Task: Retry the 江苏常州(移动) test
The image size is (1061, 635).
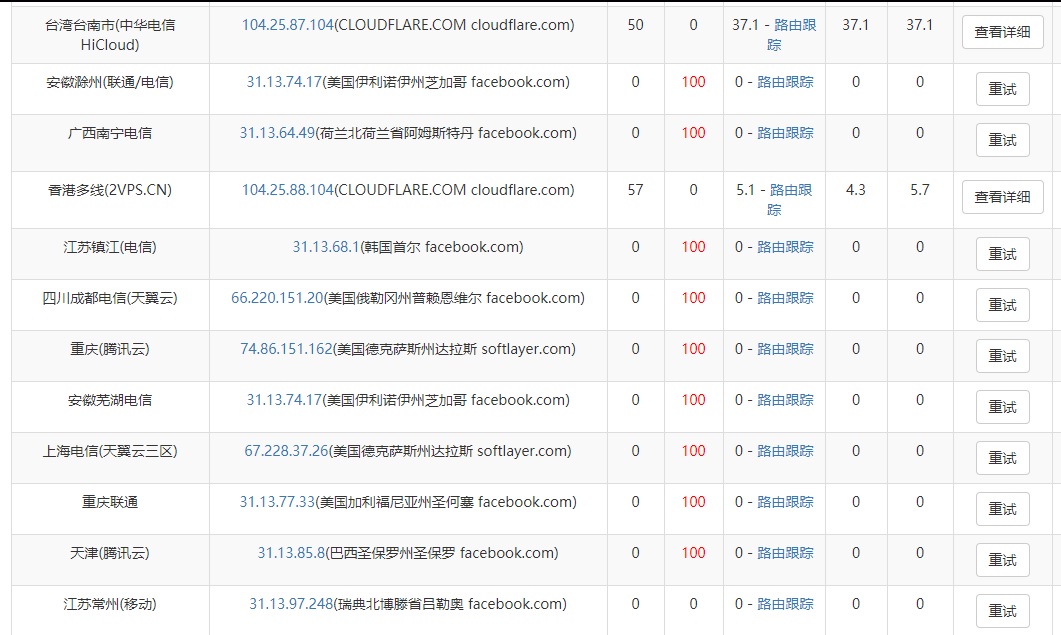Action: tap(1002, 611)
